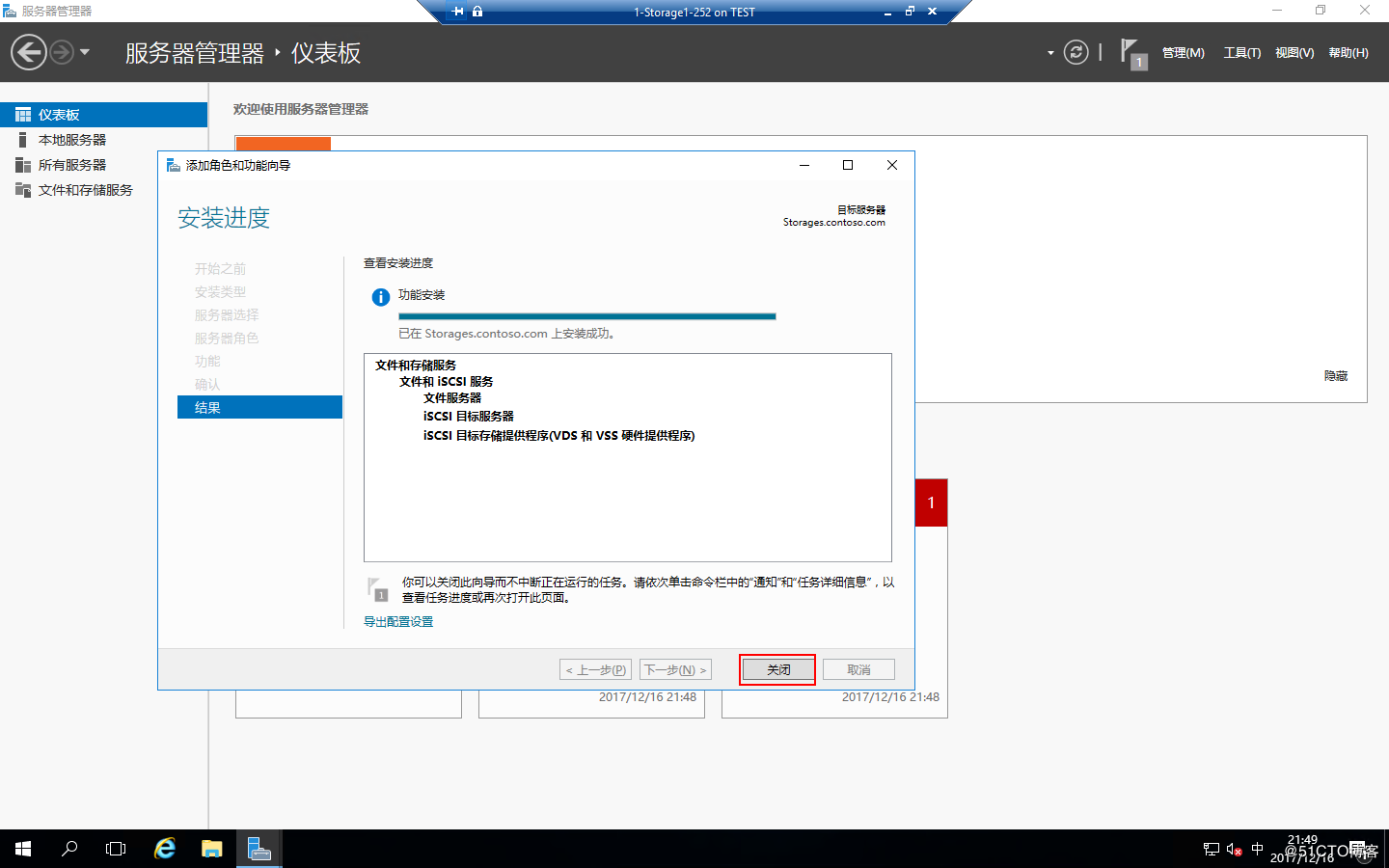Click the notification flag icon in wizard note
The height and width of the screenshot is (868, 1389).
pos(377,589)
